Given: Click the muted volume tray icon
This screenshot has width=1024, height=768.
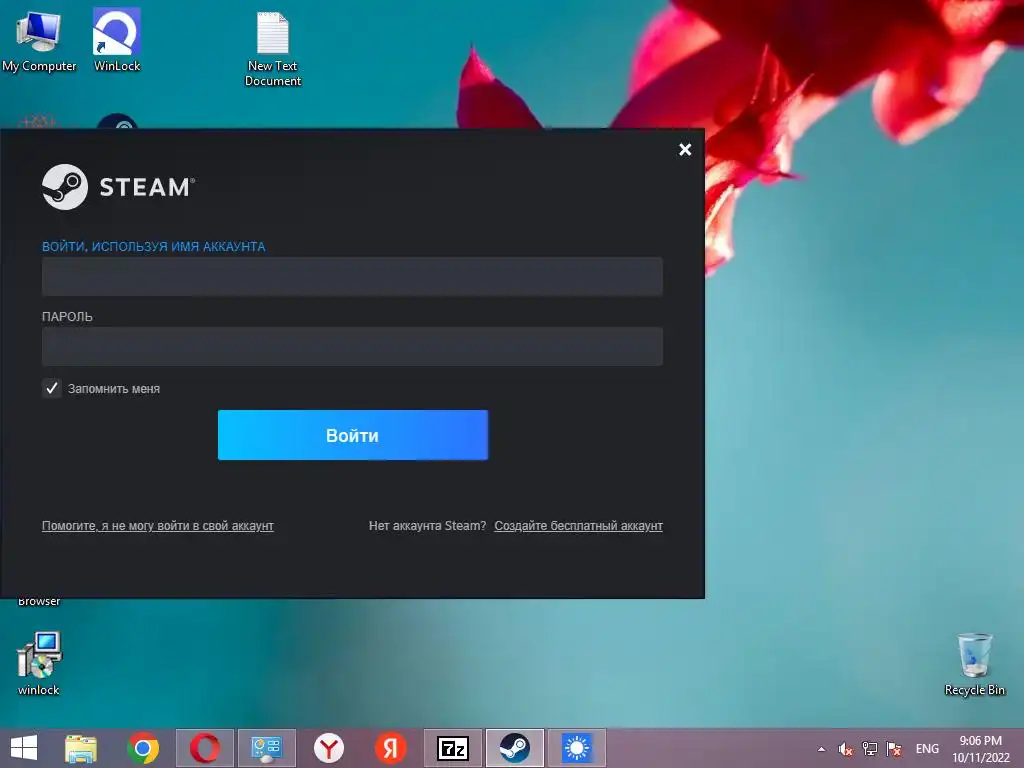Looking at the screenshot, I should click(x=846, y=749).
